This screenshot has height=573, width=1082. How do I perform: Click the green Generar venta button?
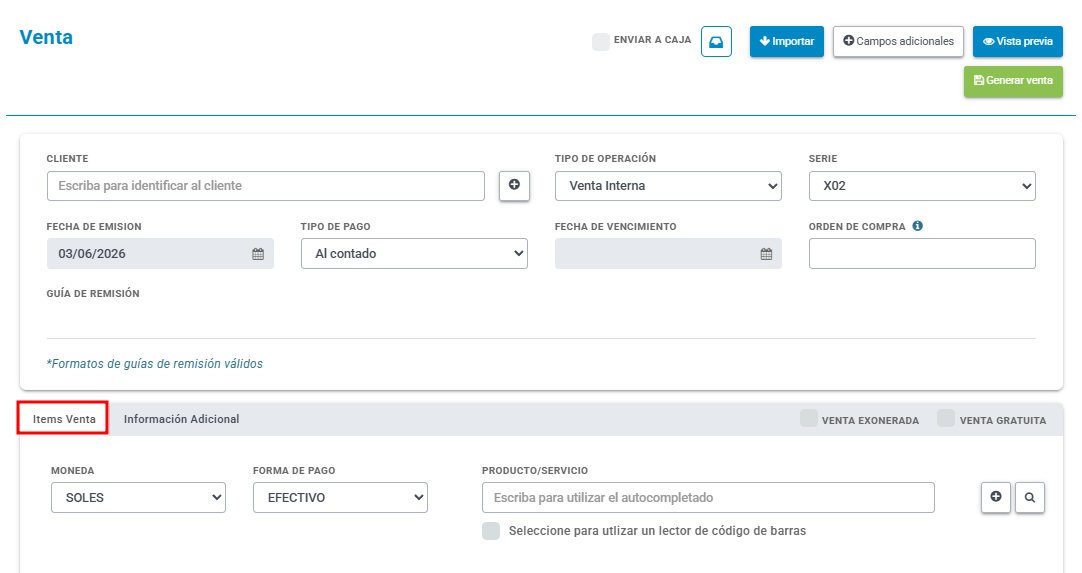click(1013, 81)
